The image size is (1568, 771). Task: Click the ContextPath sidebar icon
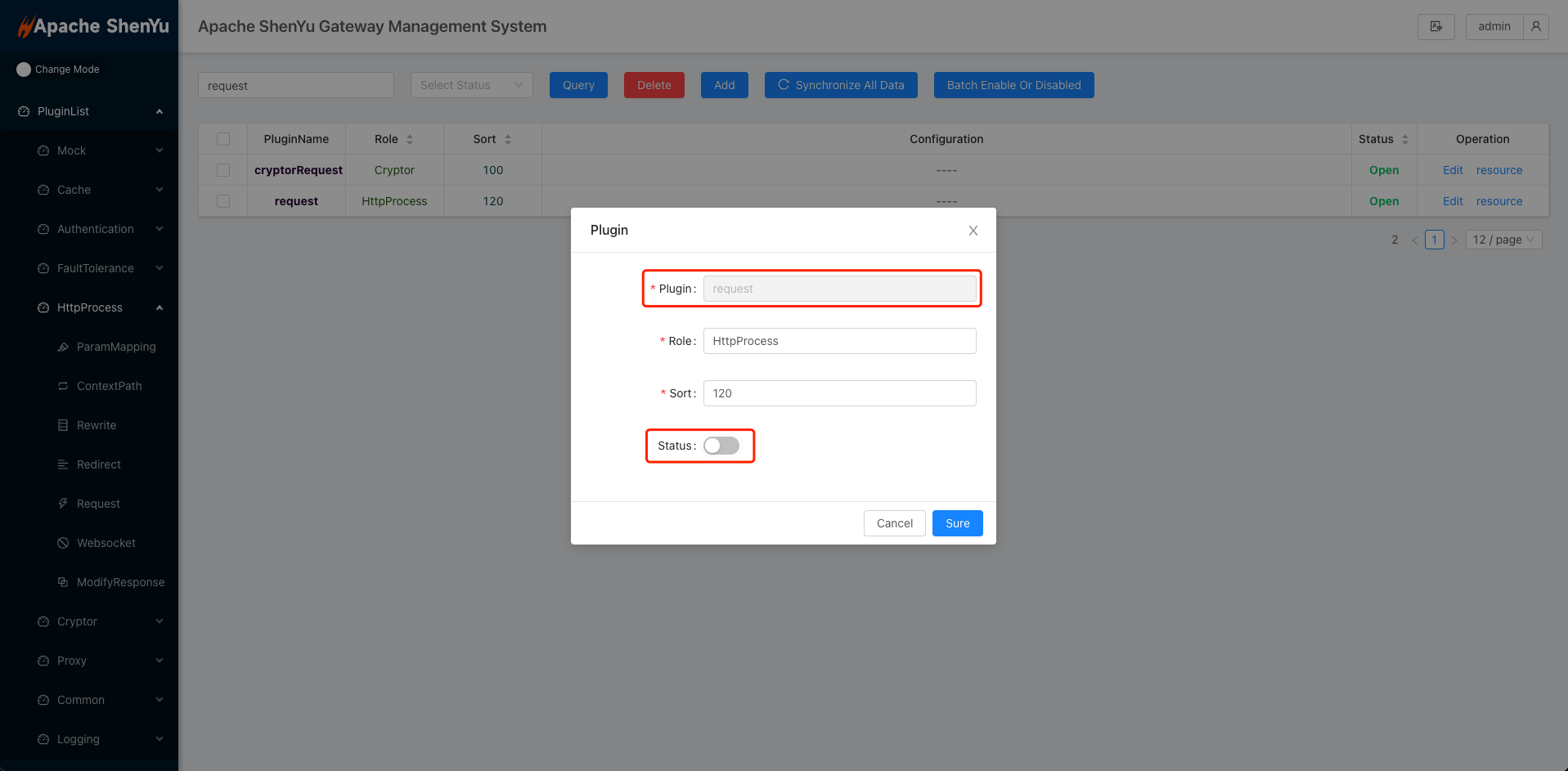[x=63, y=386]
